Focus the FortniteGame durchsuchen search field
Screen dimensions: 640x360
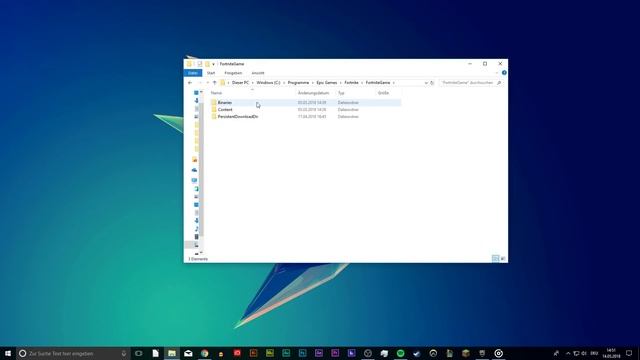click(x=467, y=83)
